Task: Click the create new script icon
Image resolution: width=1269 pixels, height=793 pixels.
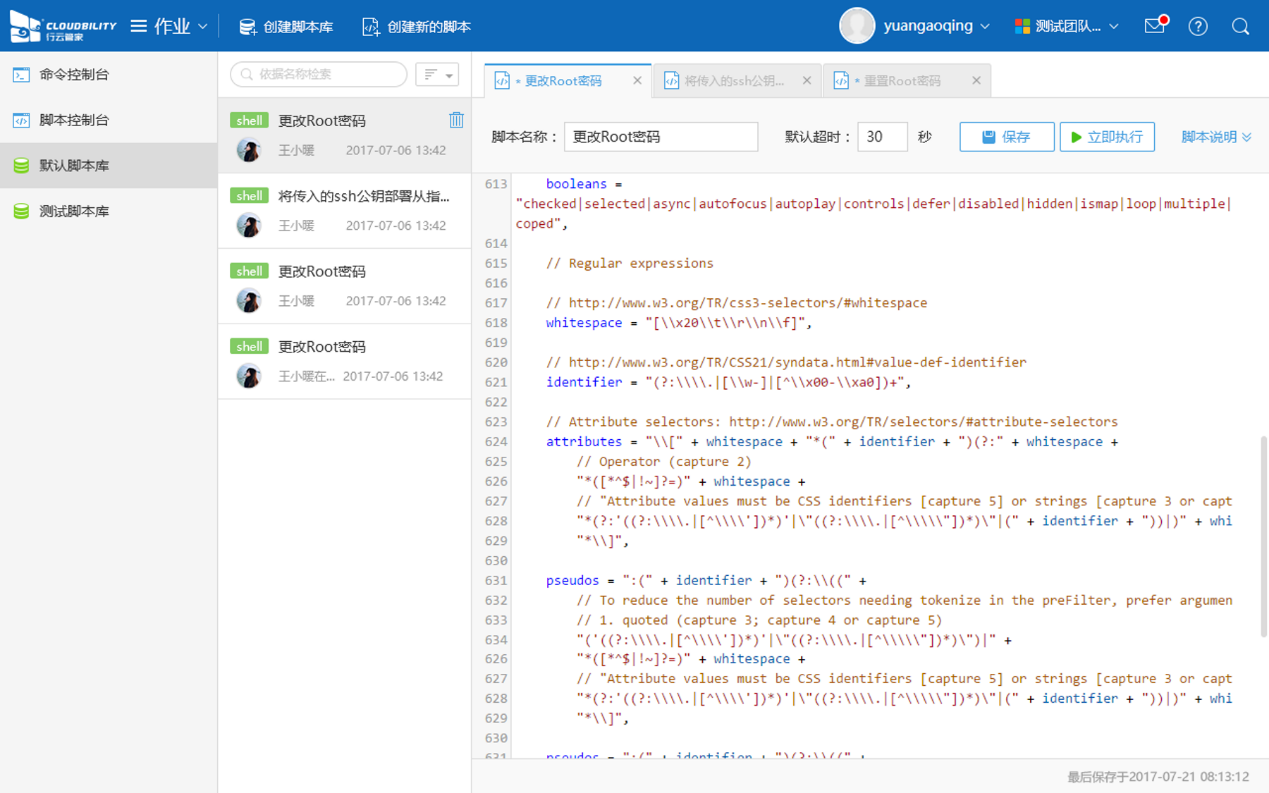Action: click(371, 27)
